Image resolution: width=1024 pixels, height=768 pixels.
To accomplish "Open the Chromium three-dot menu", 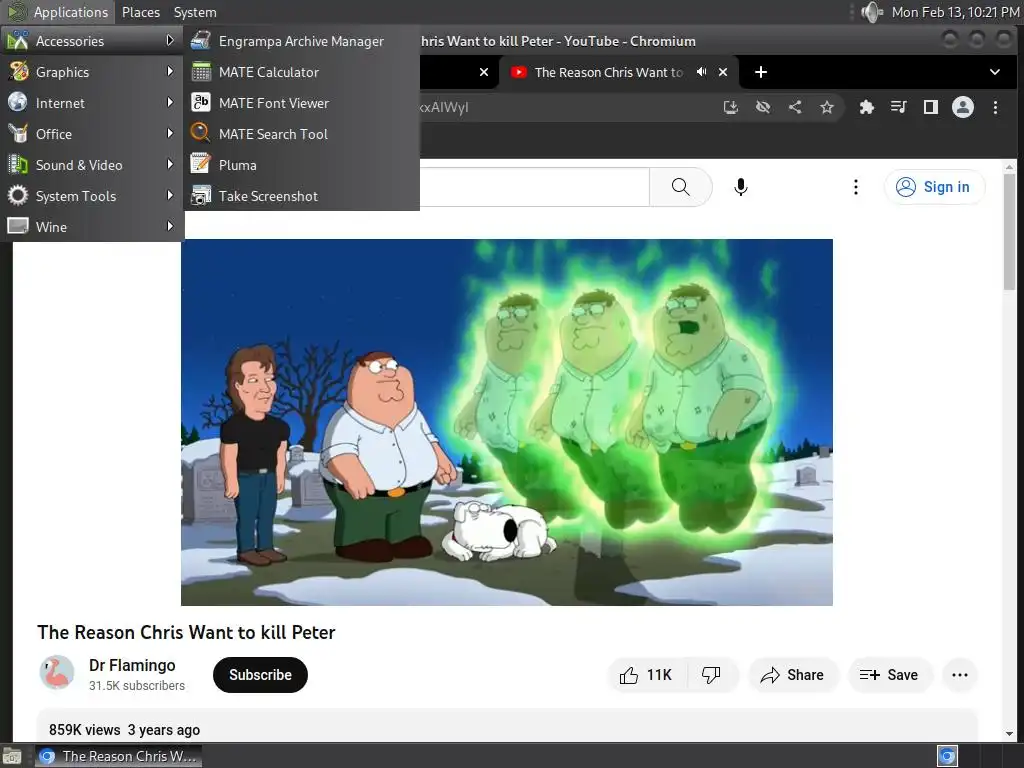I will pos(995,107).
